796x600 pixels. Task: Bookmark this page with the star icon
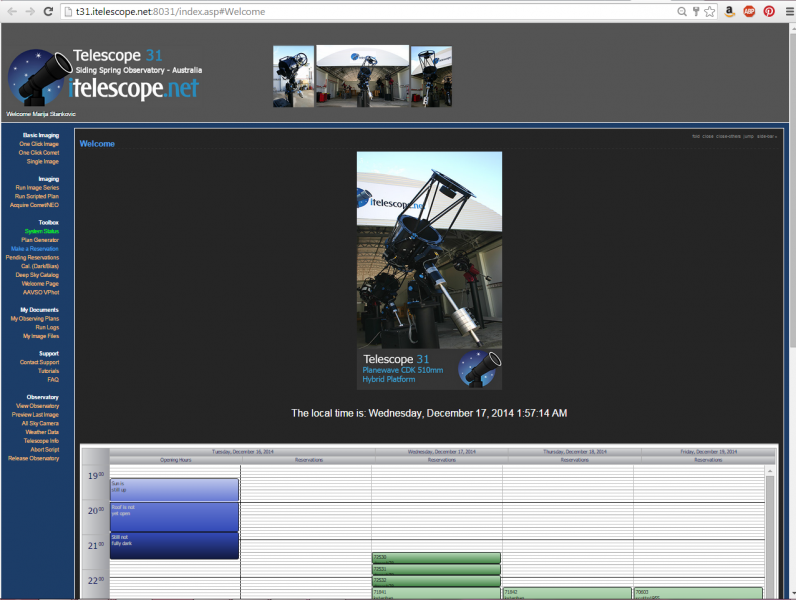pyautogui.click(x=710, y=11)
